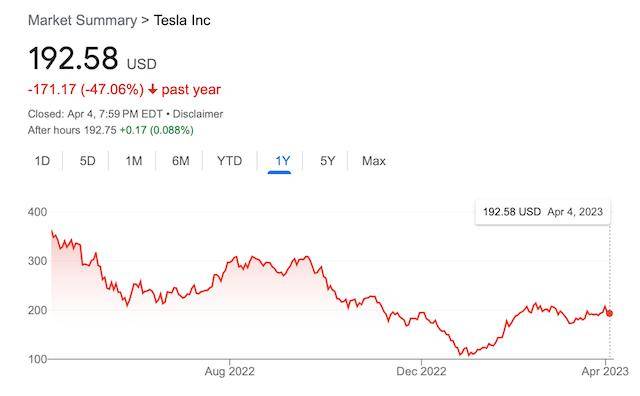
Task: Click the 192.58 USD headline price
Action: point(92,58)
